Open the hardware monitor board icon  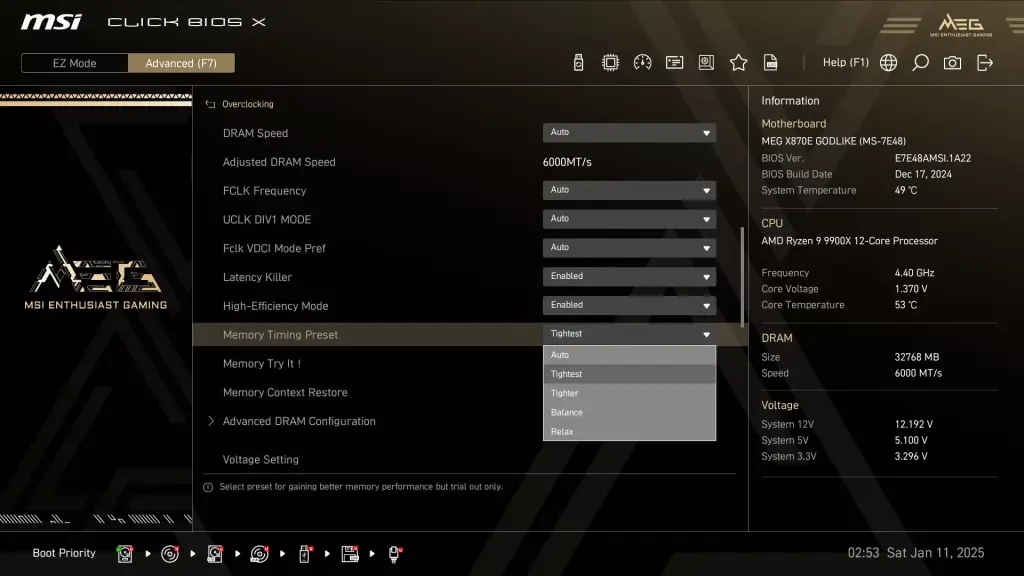click(706, 63)
